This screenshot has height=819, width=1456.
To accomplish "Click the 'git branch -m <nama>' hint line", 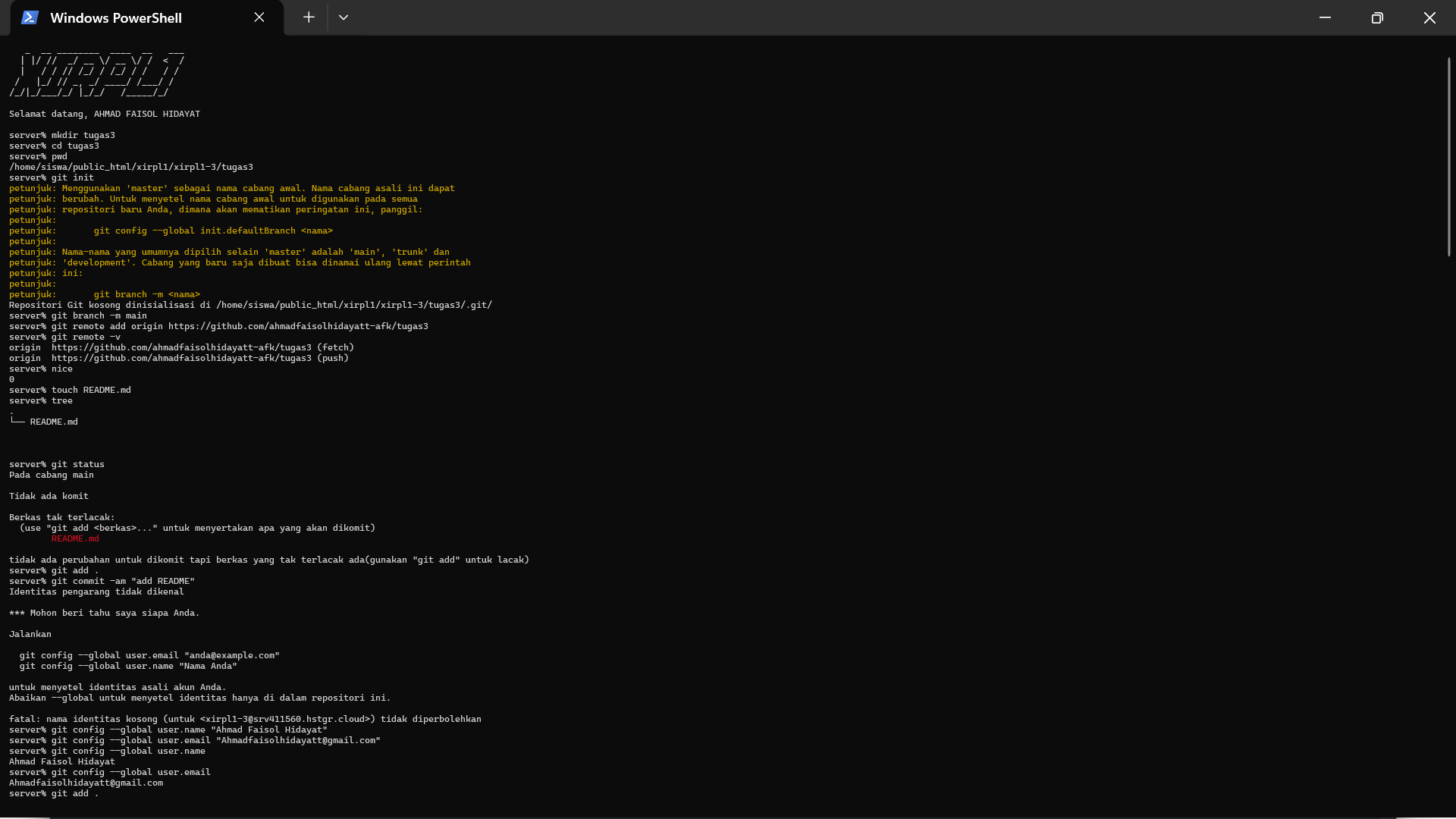I will tap(147, 294).
